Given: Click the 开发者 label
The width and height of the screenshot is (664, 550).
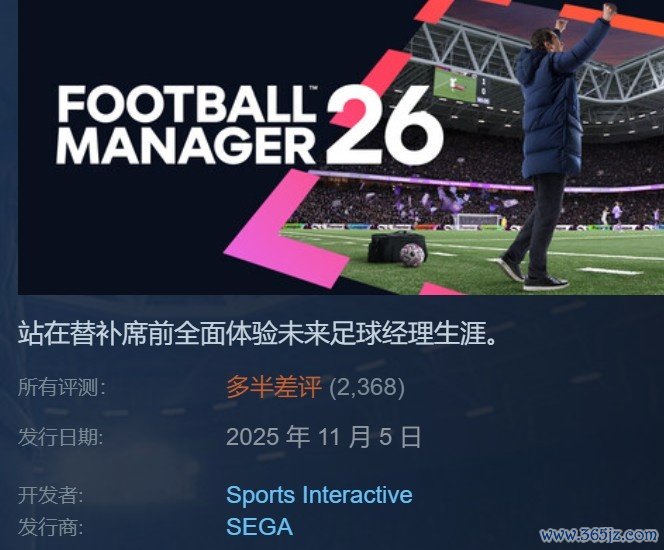Looking at the screenshot, I should [51, 495].
